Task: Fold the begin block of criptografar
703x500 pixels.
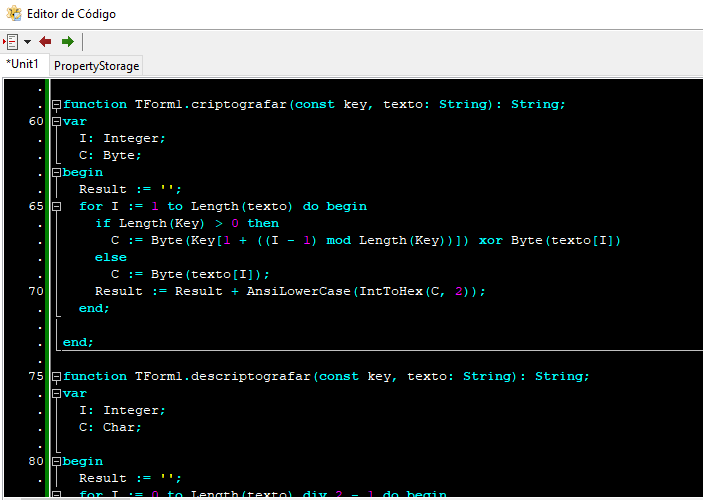Action: pyautogui.click(x=56, y=172)
